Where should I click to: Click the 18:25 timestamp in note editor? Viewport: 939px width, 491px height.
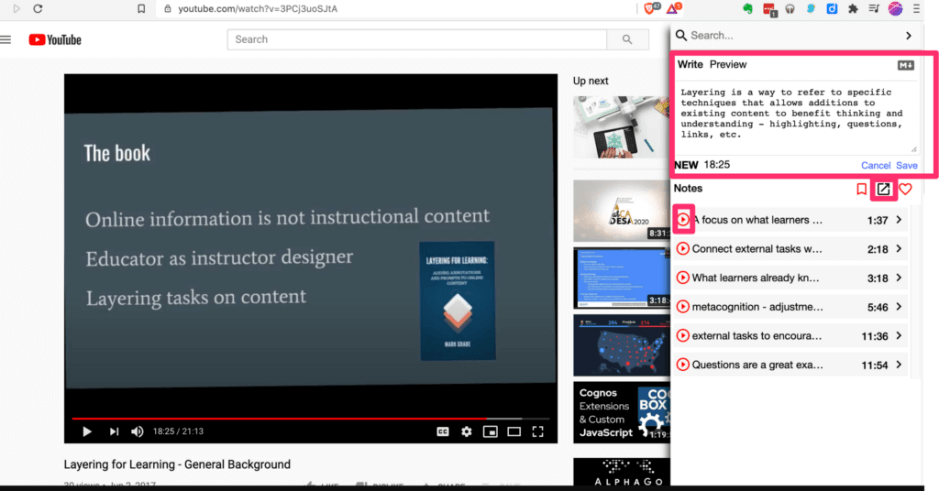[x=717, y=165]
